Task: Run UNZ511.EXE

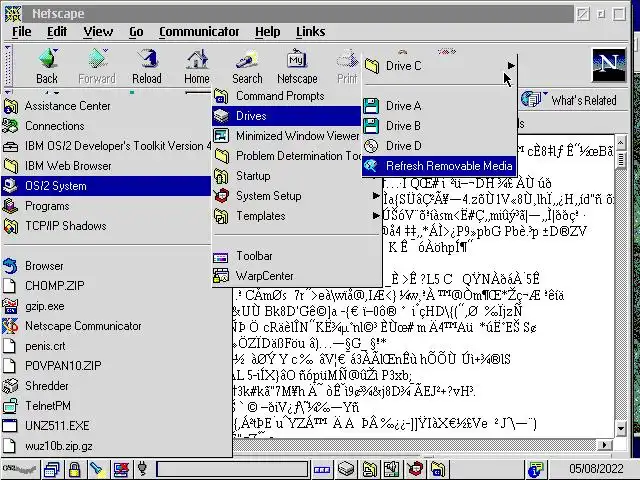Action: [116, 426]
